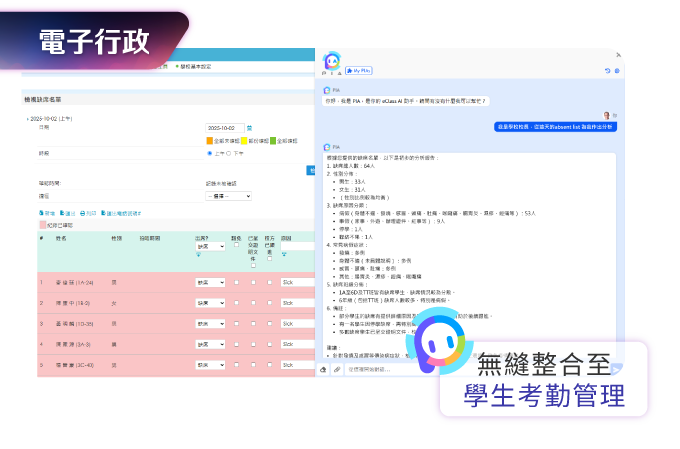Image resolution: width=680 pixels, height=449 pixels.
Task: Expand the 缺席 dropdown in row 1
Action: 211,282
